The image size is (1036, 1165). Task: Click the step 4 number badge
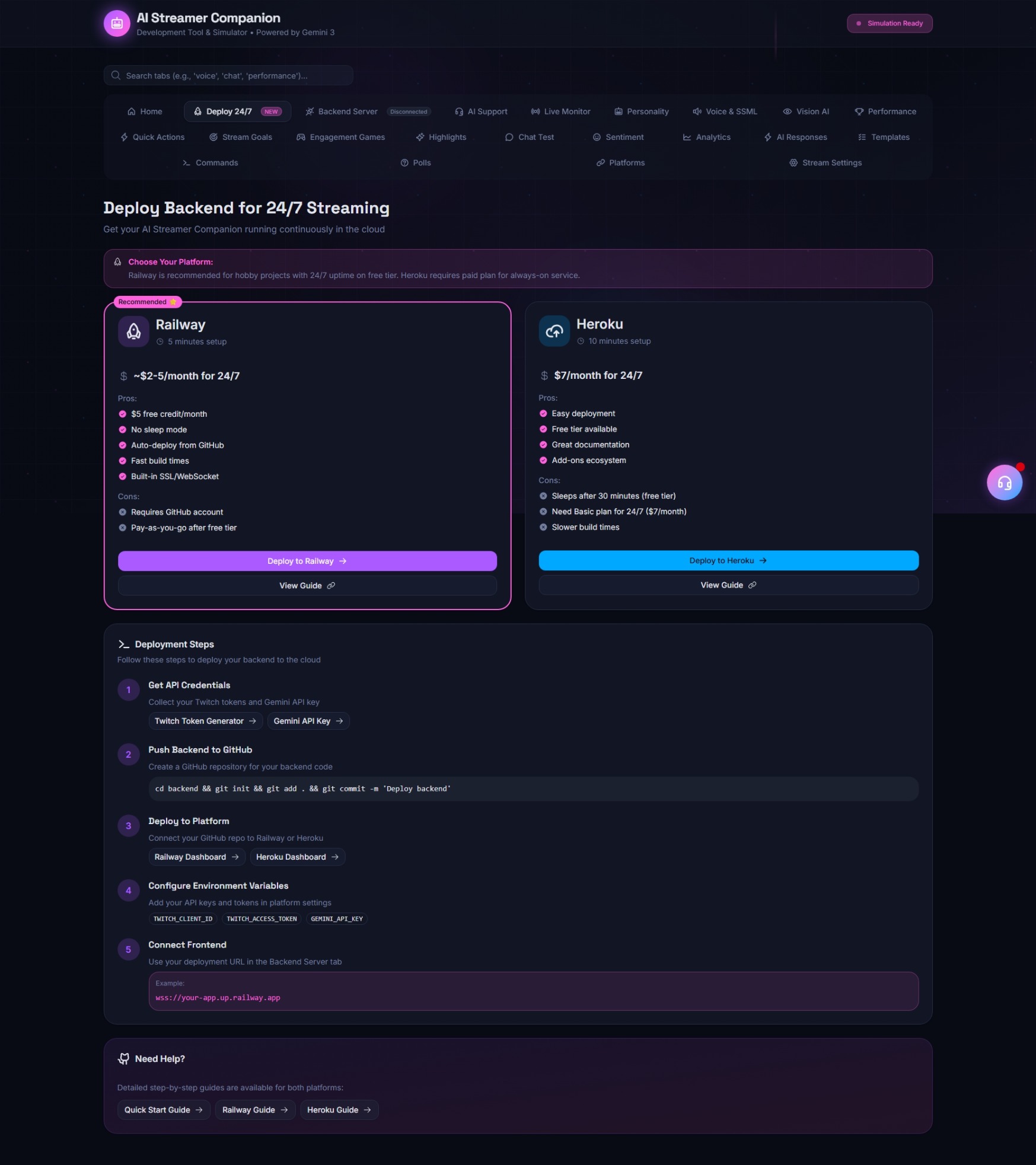[128, 890]
